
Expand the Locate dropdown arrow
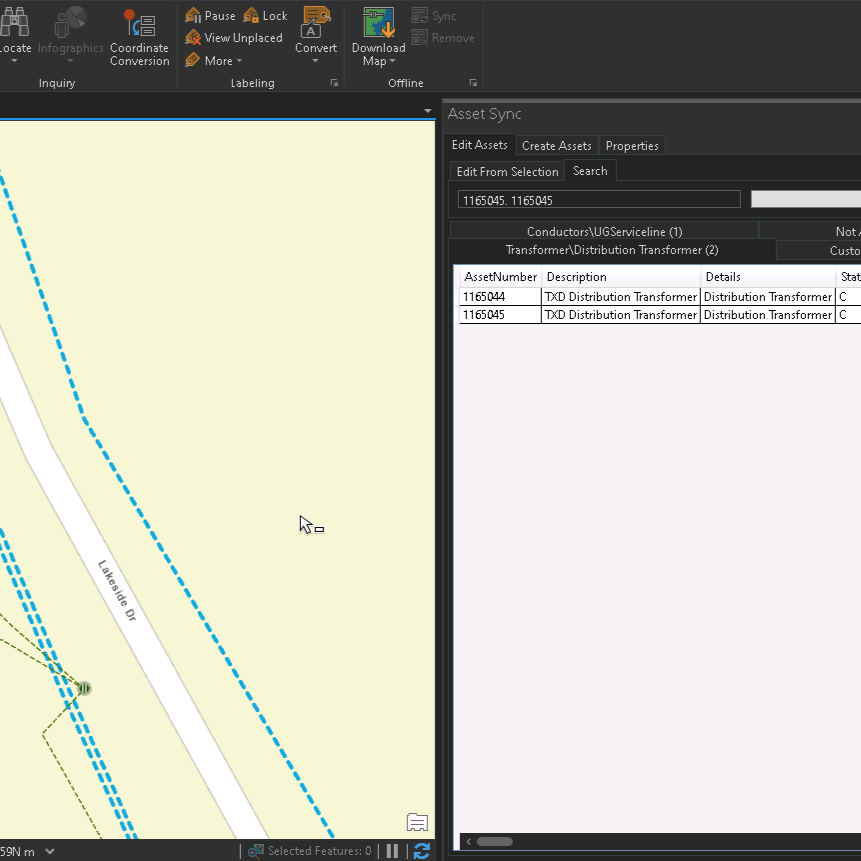pyautogui.click(x=14, y=61)
